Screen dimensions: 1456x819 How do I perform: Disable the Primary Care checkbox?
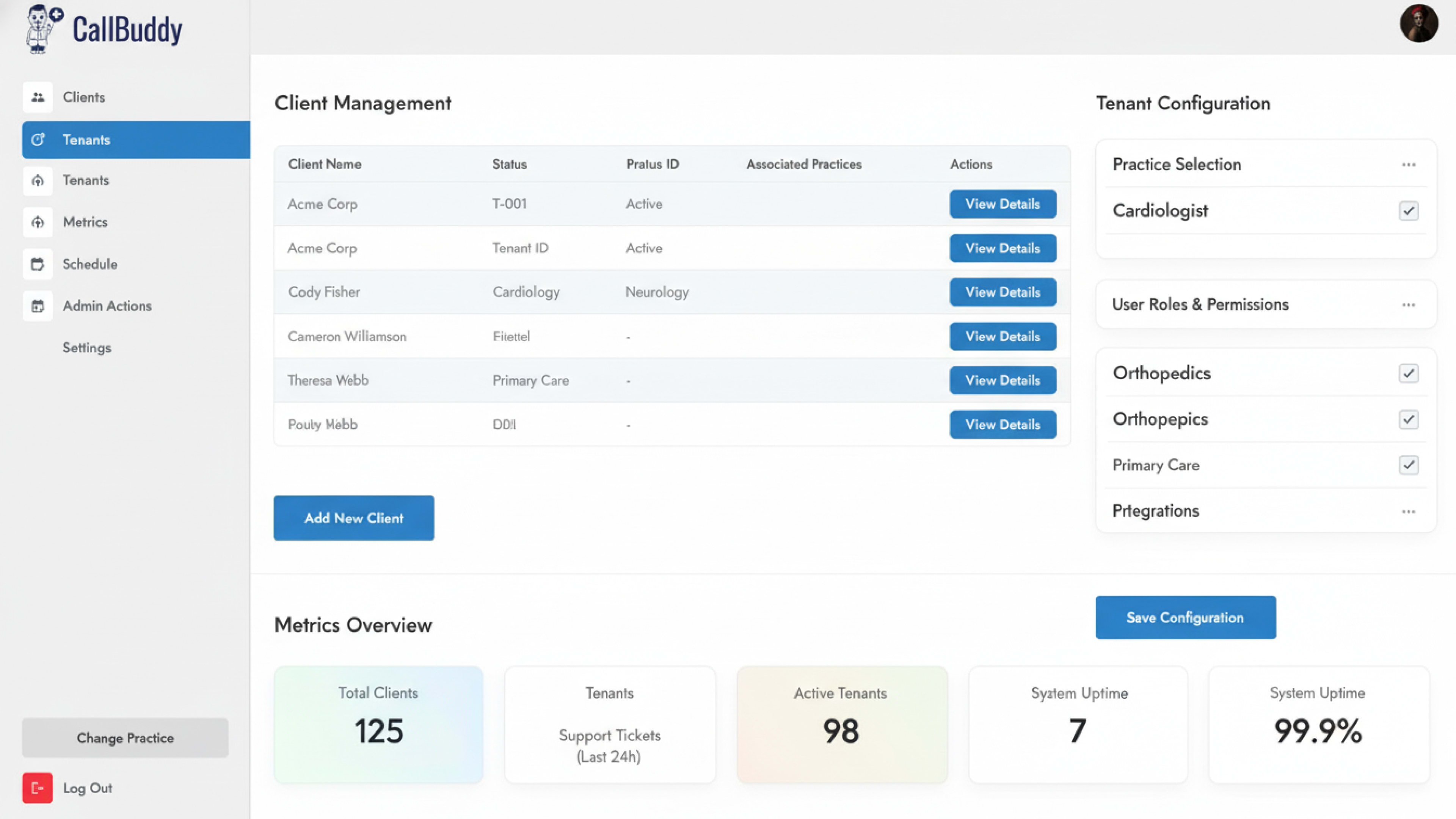pos(1409,465)
